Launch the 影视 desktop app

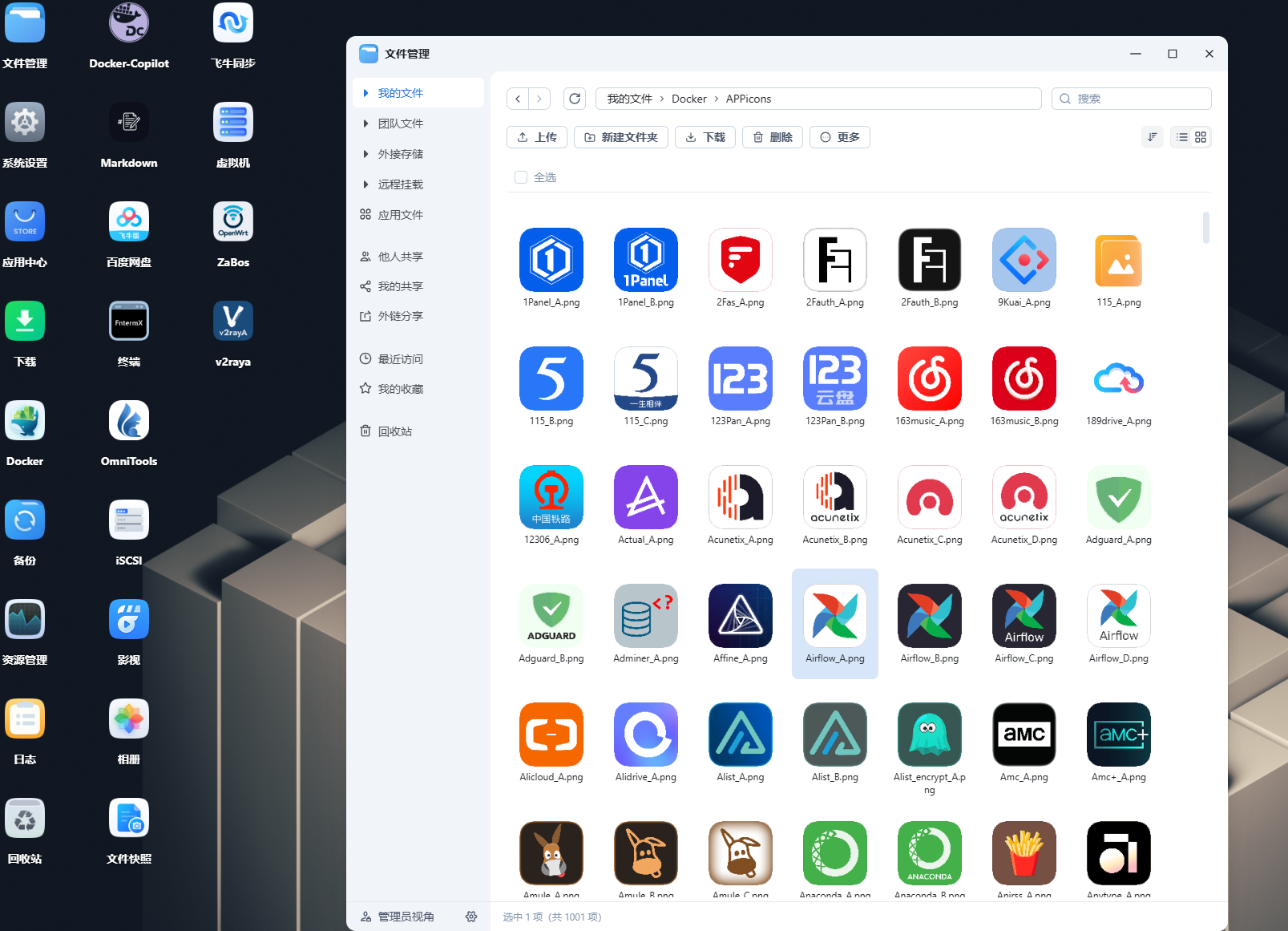129,620
